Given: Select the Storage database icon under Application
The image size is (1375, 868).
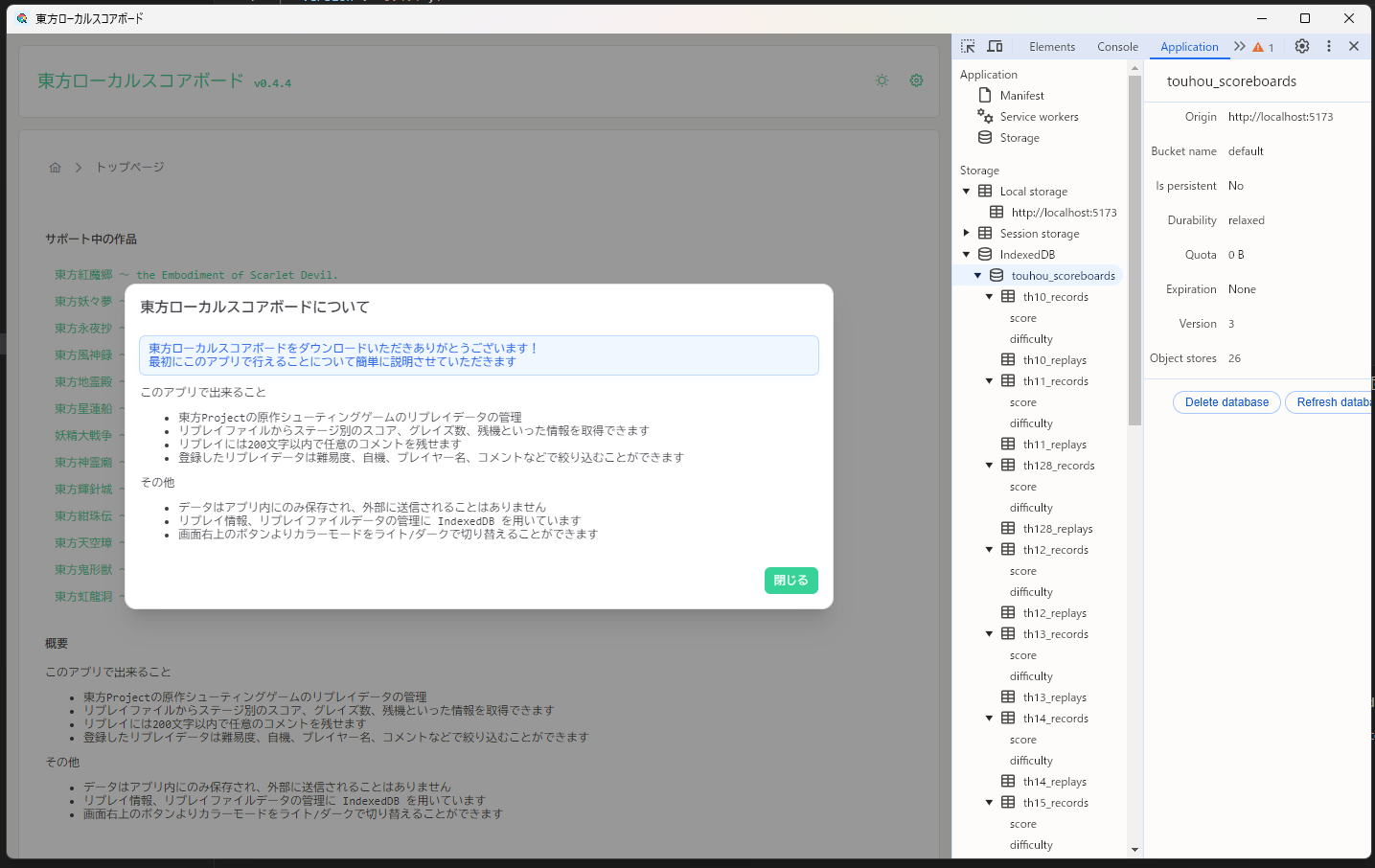Looking at the screenshot, I should coord(985,137).
